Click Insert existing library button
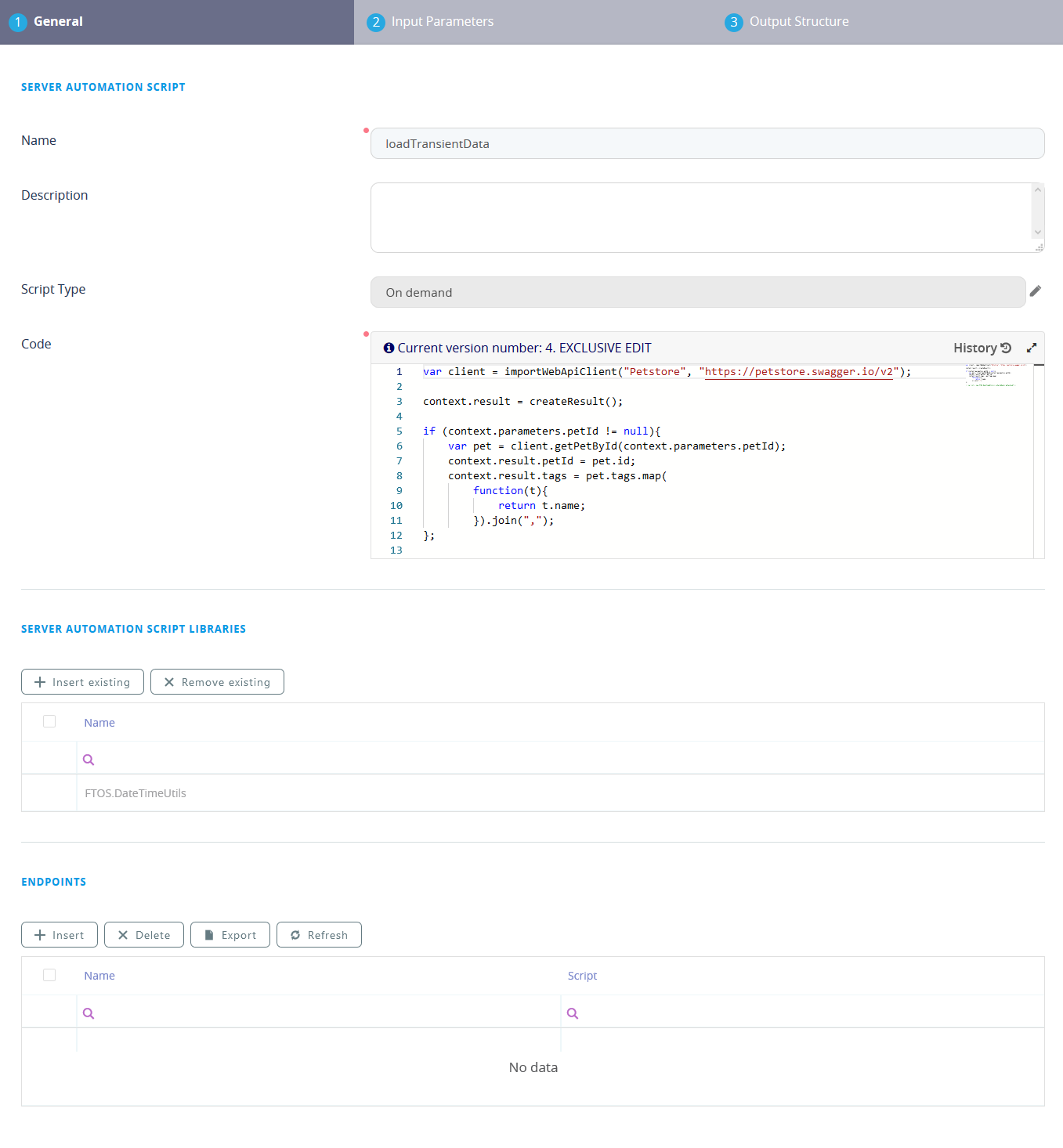Viewport: 1063px width, 1148px height. [82, 682]
